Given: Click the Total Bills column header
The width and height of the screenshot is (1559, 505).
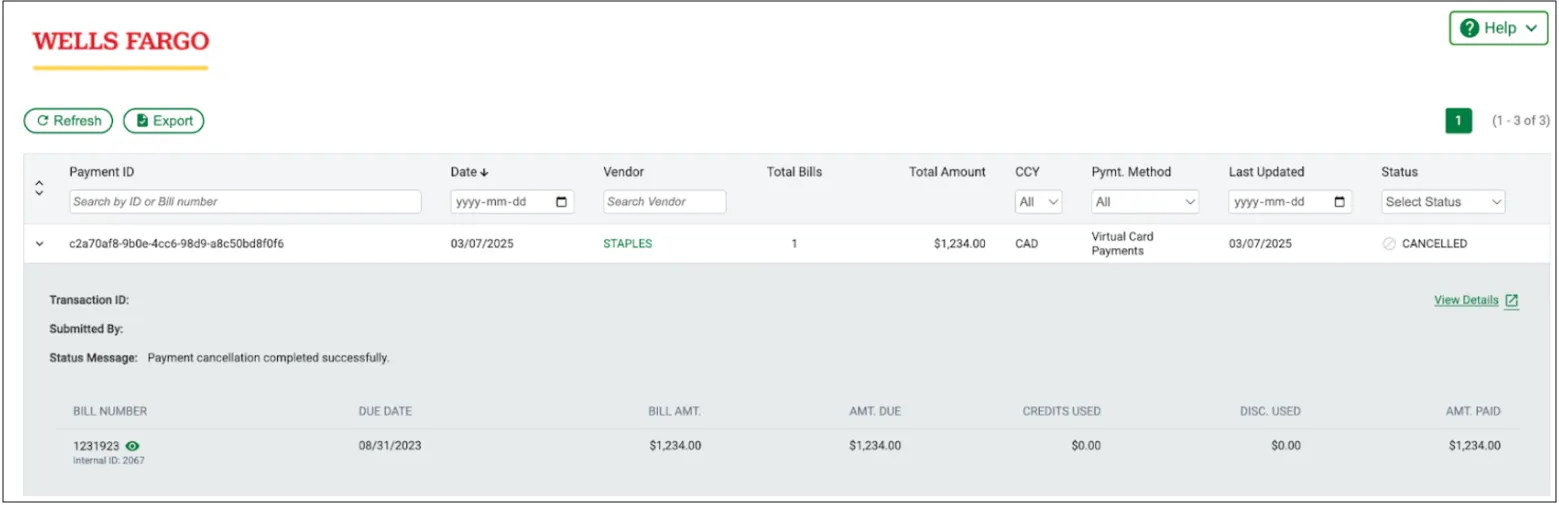Looking at the screenshot, I should click(x=794, y=172).
